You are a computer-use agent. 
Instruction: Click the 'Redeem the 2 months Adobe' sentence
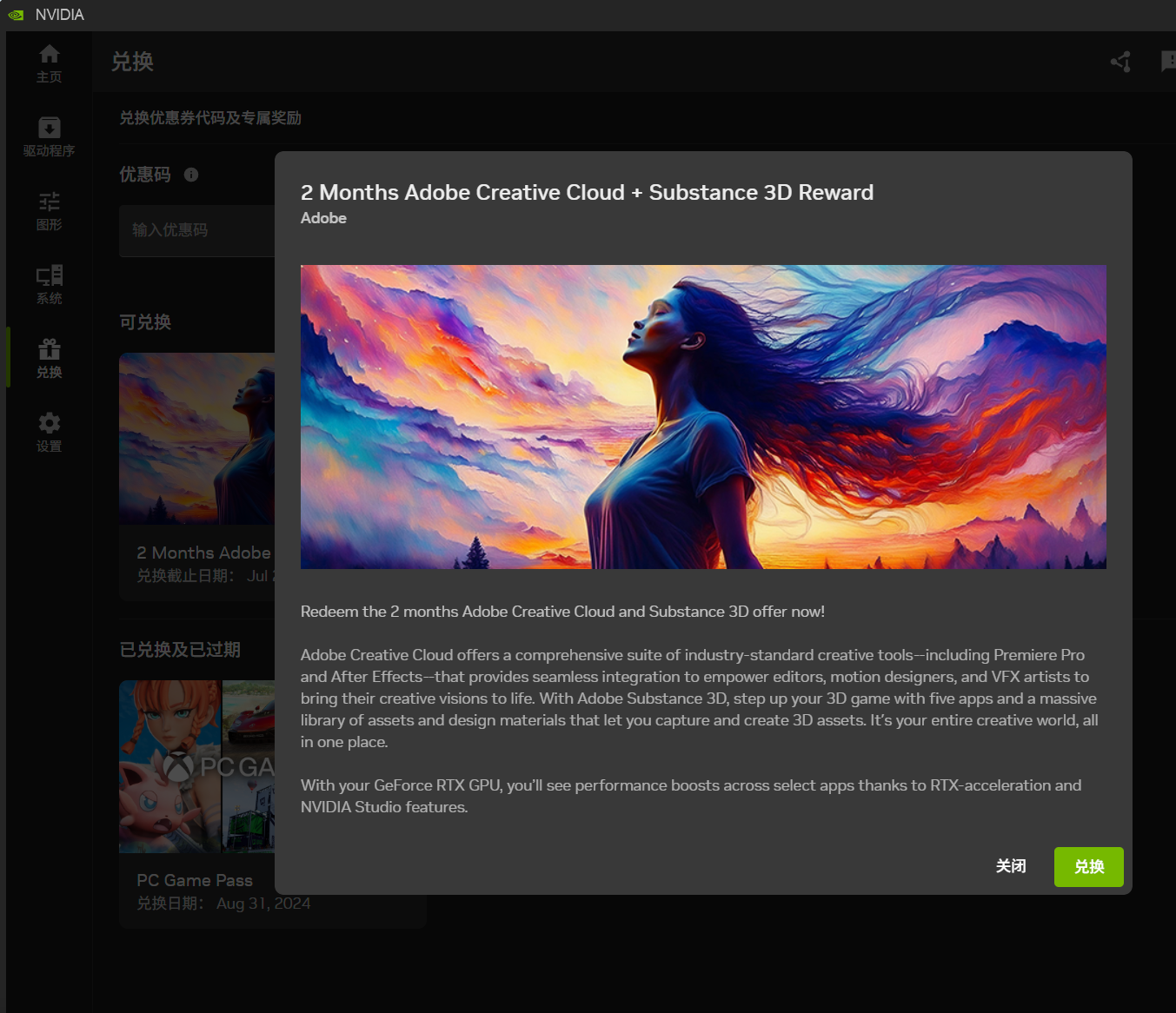click(562, 612)
